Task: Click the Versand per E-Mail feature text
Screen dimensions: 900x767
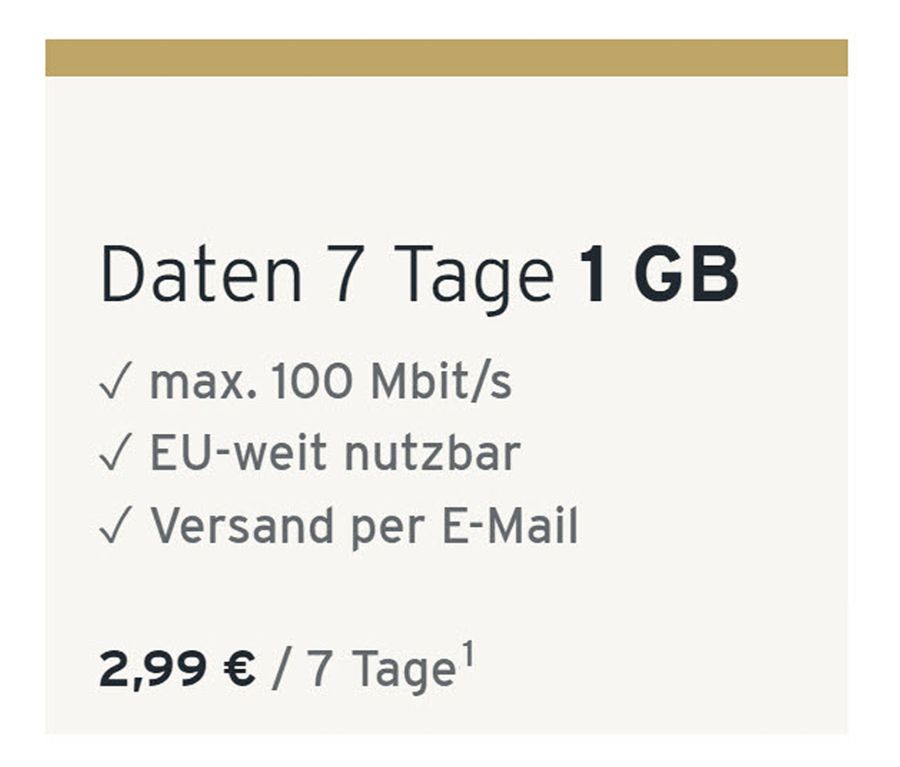Action: [x=364, y=526]
